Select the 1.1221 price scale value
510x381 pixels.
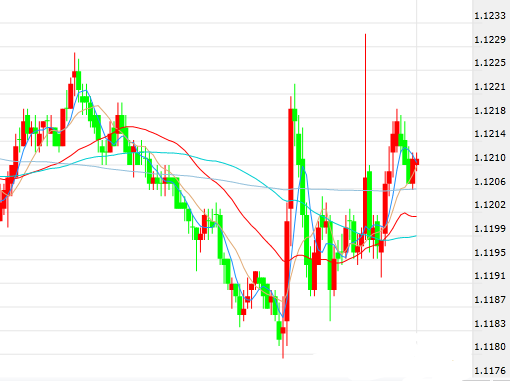[x=490, y=87]
